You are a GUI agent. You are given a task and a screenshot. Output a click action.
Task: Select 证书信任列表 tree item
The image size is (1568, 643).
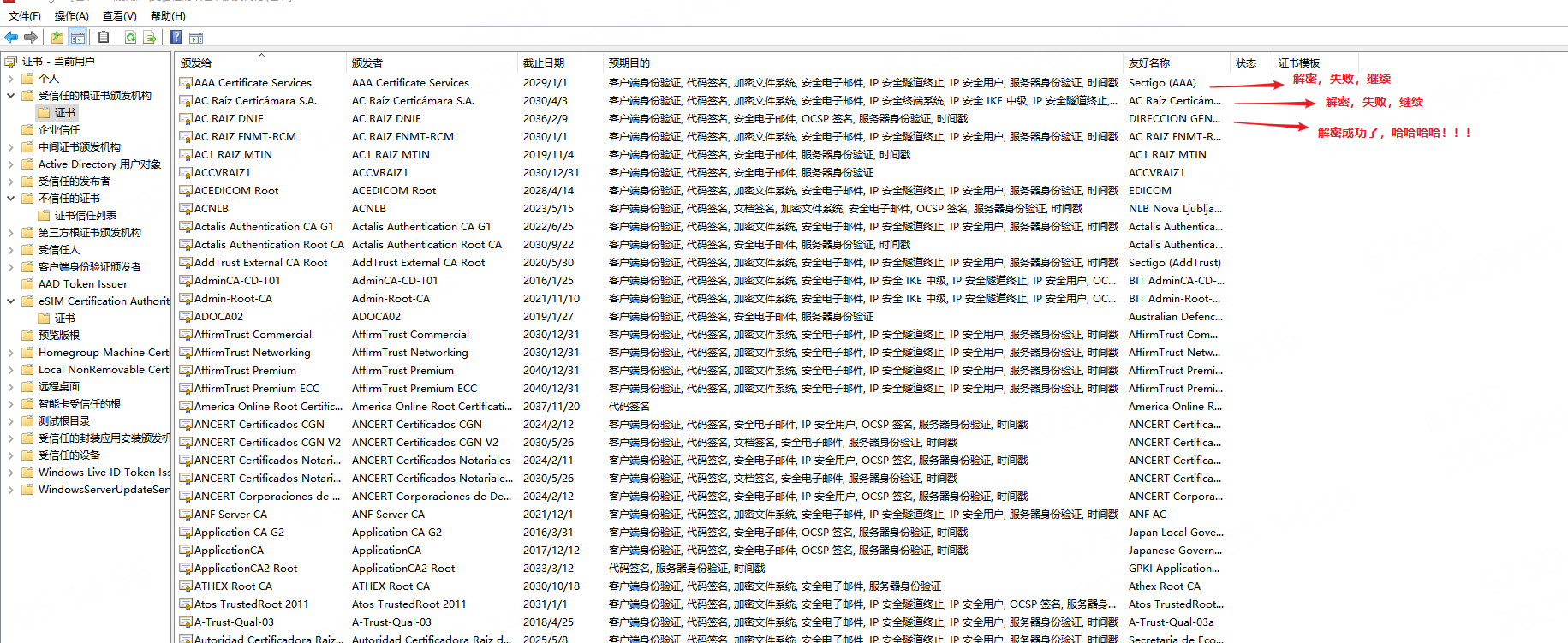(x=86, y=216)
